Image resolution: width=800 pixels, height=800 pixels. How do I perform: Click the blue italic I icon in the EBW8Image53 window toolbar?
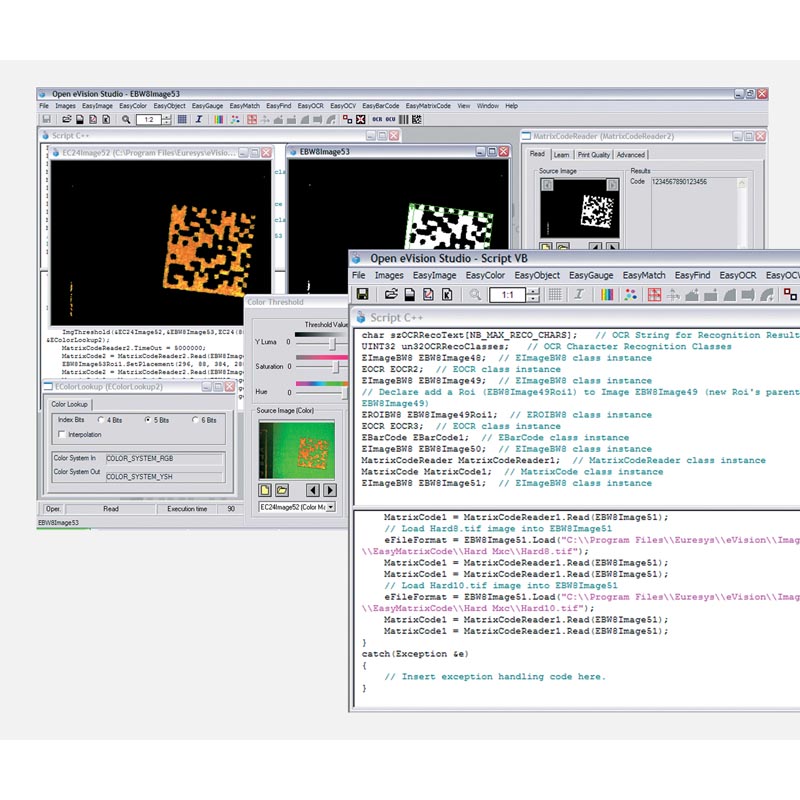(199, 119)
